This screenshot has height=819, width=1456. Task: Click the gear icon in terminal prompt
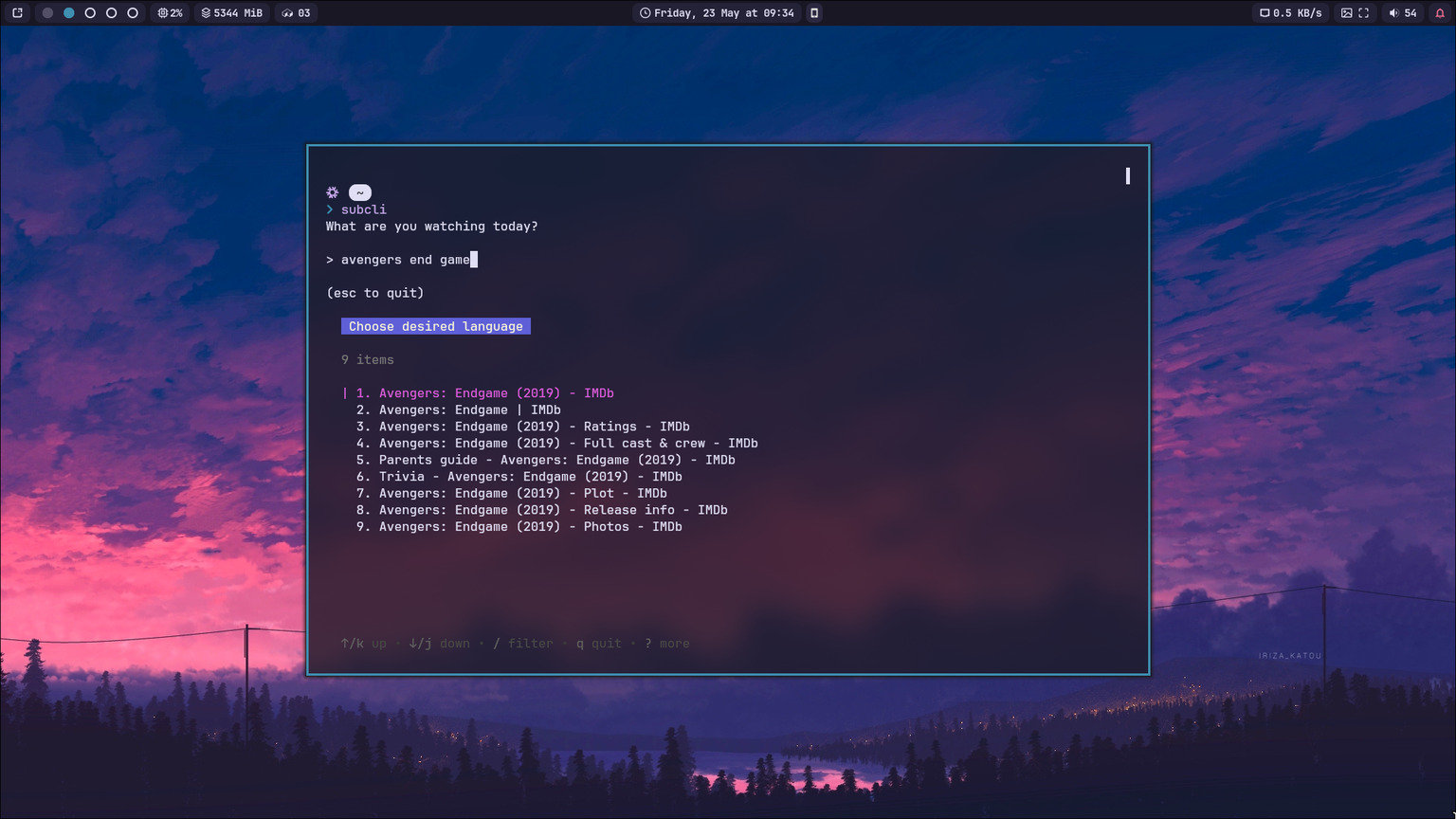pyautogui.click(x=333, y=192)
